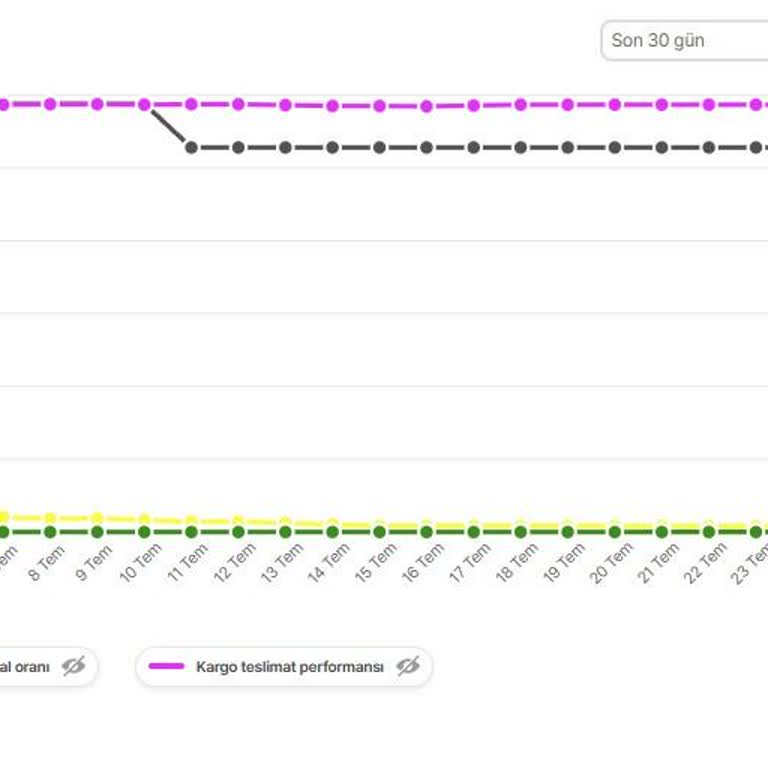Click the '21 Tem' x-axis date label

[x=659, y=564]
